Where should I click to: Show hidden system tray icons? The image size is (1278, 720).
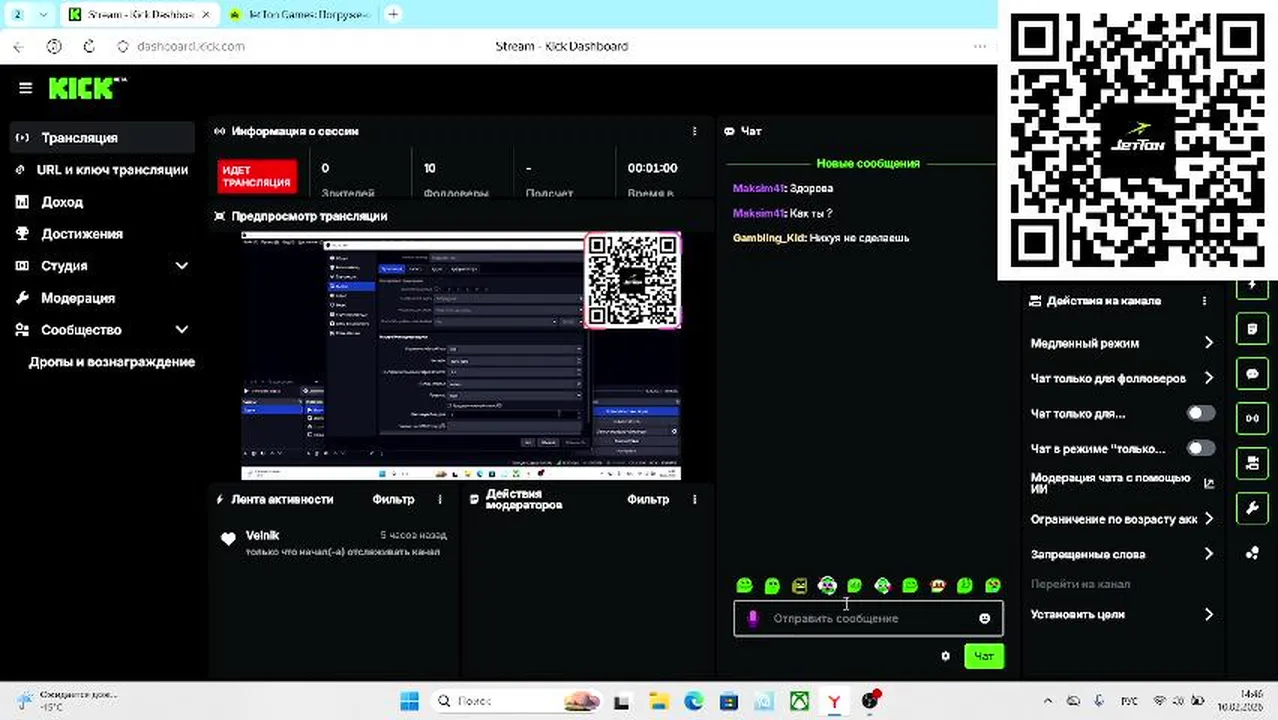pos(1048,701)
